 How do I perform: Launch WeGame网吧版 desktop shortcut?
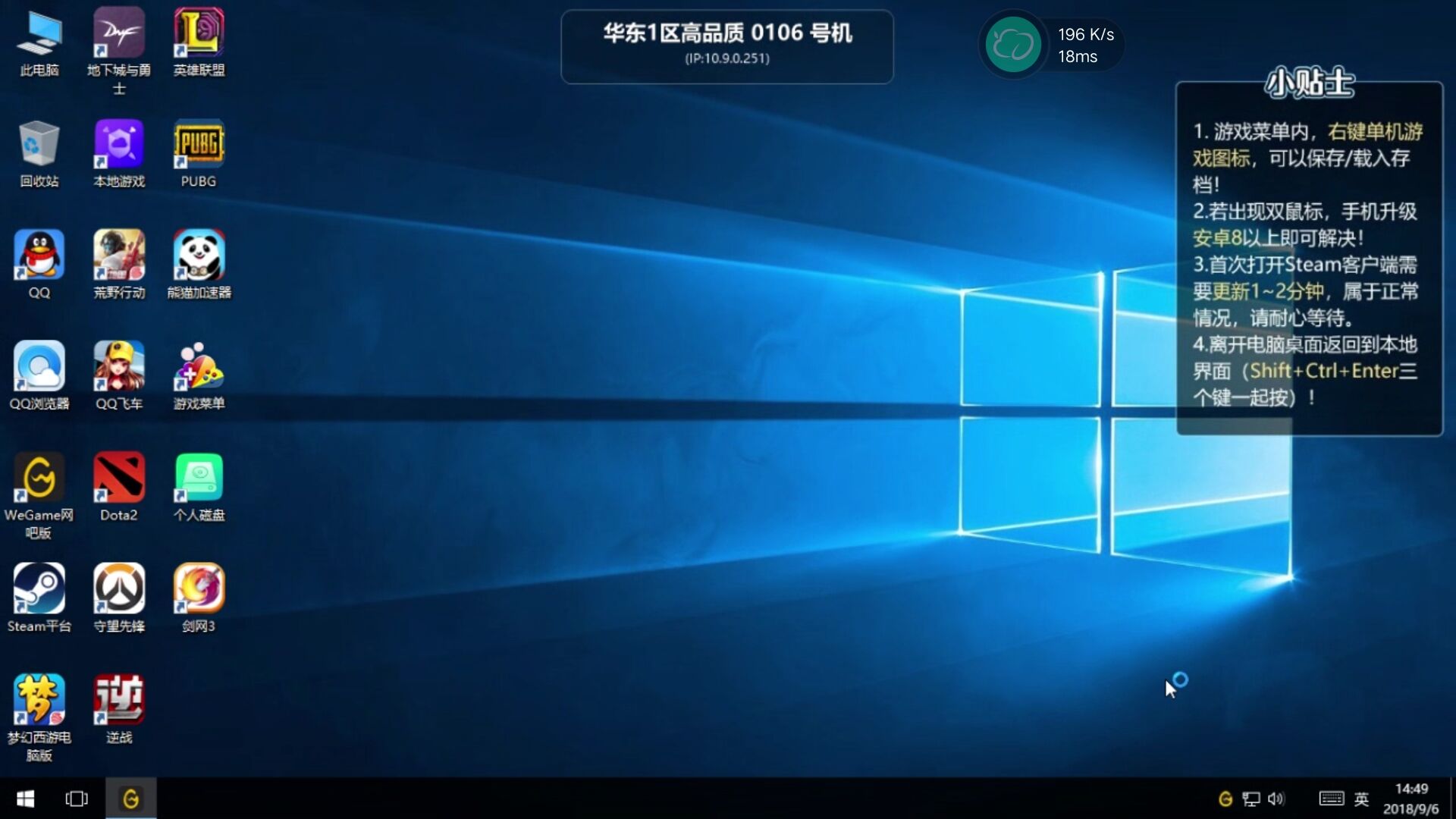(39, 497)
